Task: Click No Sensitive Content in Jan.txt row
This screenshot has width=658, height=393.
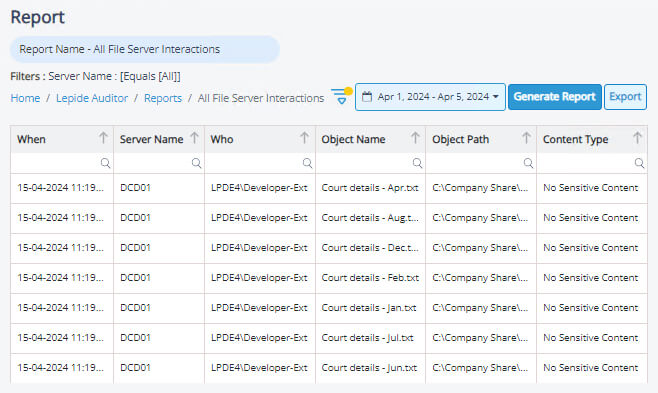Action: (590, 308)
